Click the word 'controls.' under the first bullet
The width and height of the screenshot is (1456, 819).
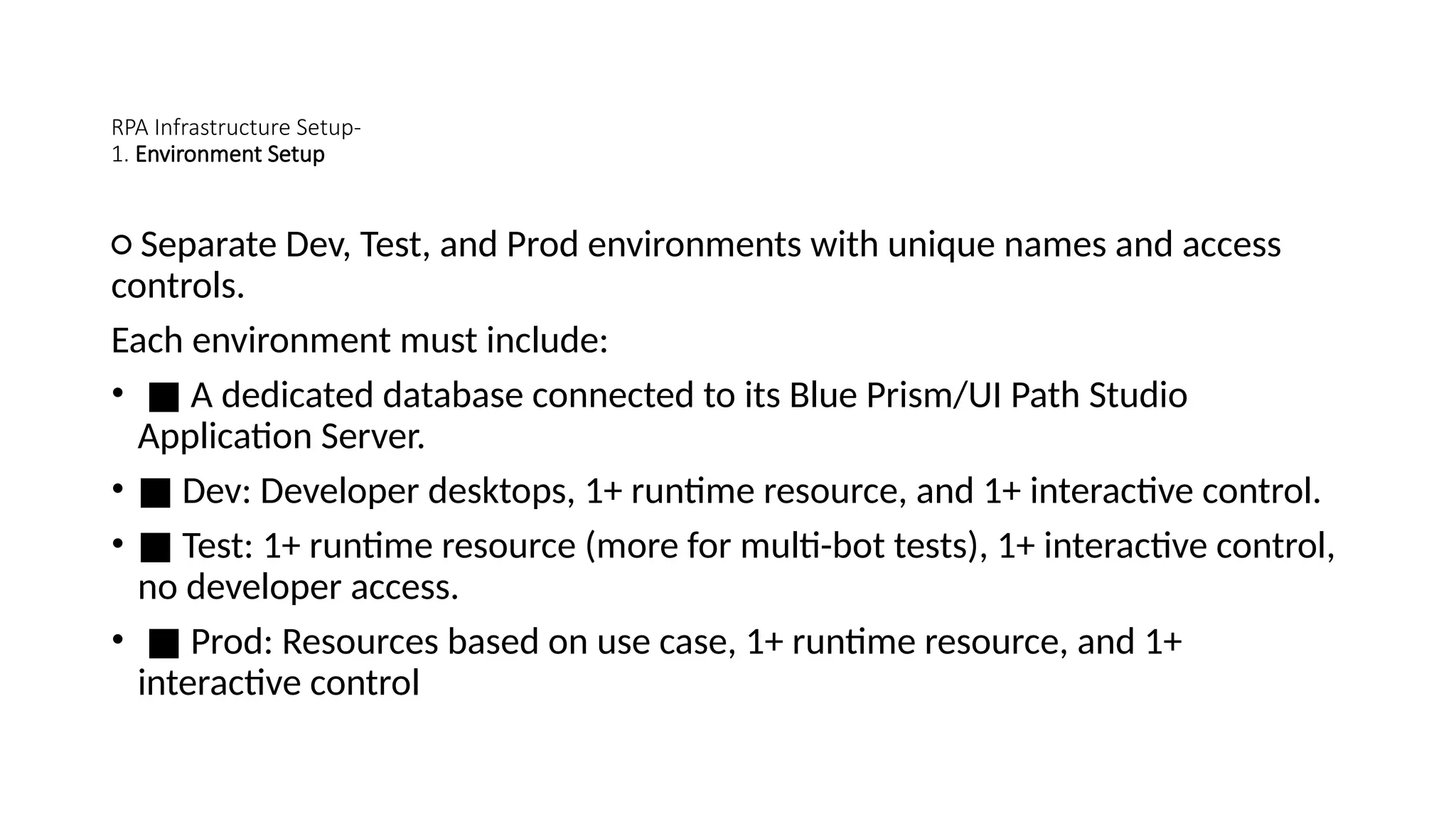(x=178, y=287)
